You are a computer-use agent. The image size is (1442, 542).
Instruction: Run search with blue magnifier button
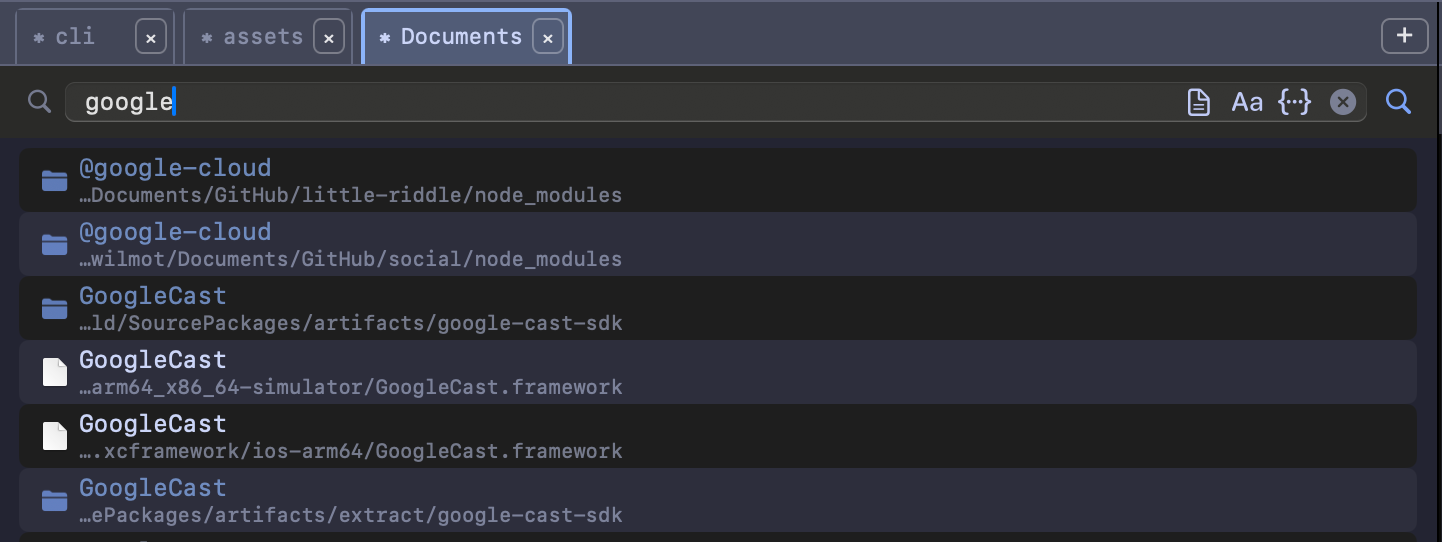coord(1398,102)
